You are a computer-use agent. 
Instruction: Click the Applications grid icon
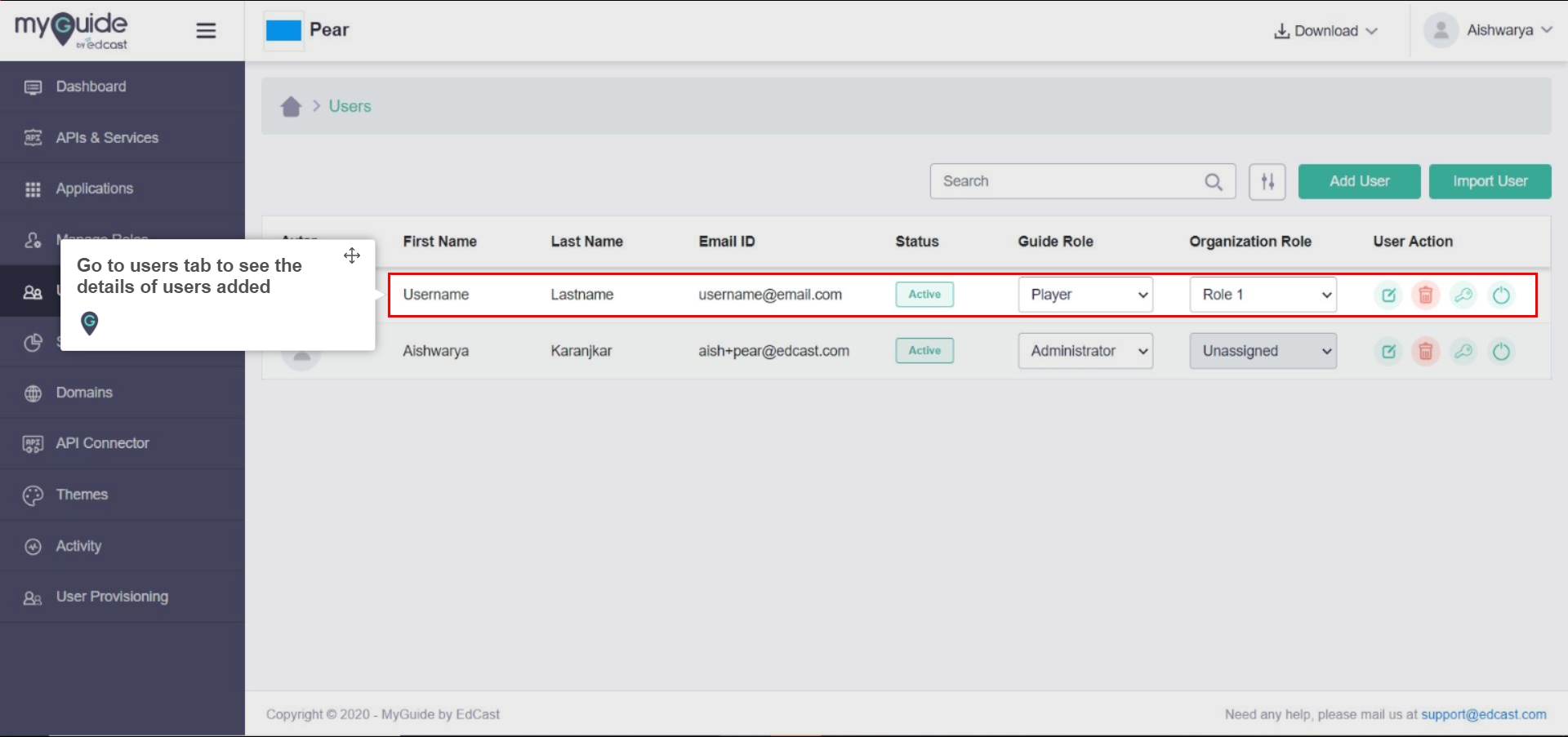(33, 189)
